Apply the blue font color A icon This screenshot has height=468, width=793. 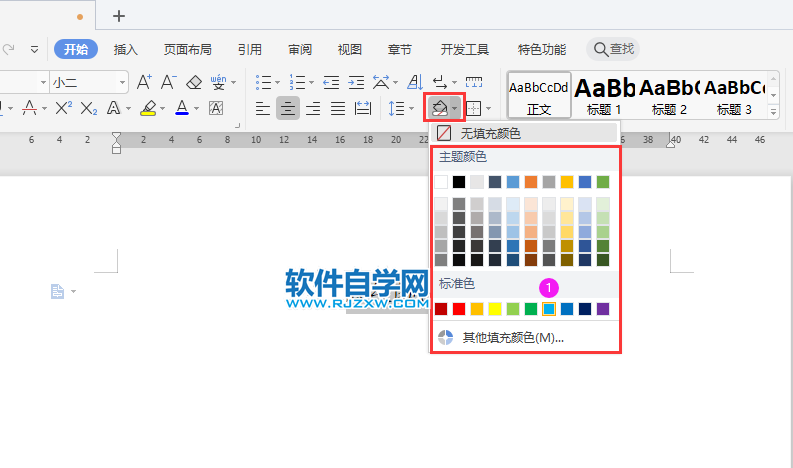182,108
